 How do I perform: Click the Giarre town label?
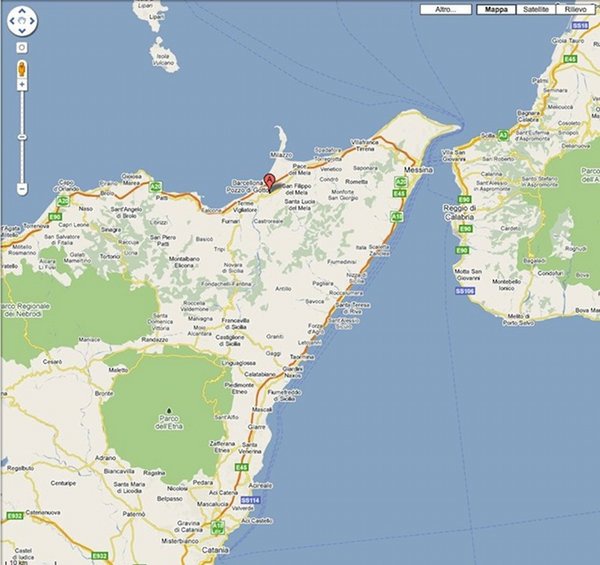(256, 427)
